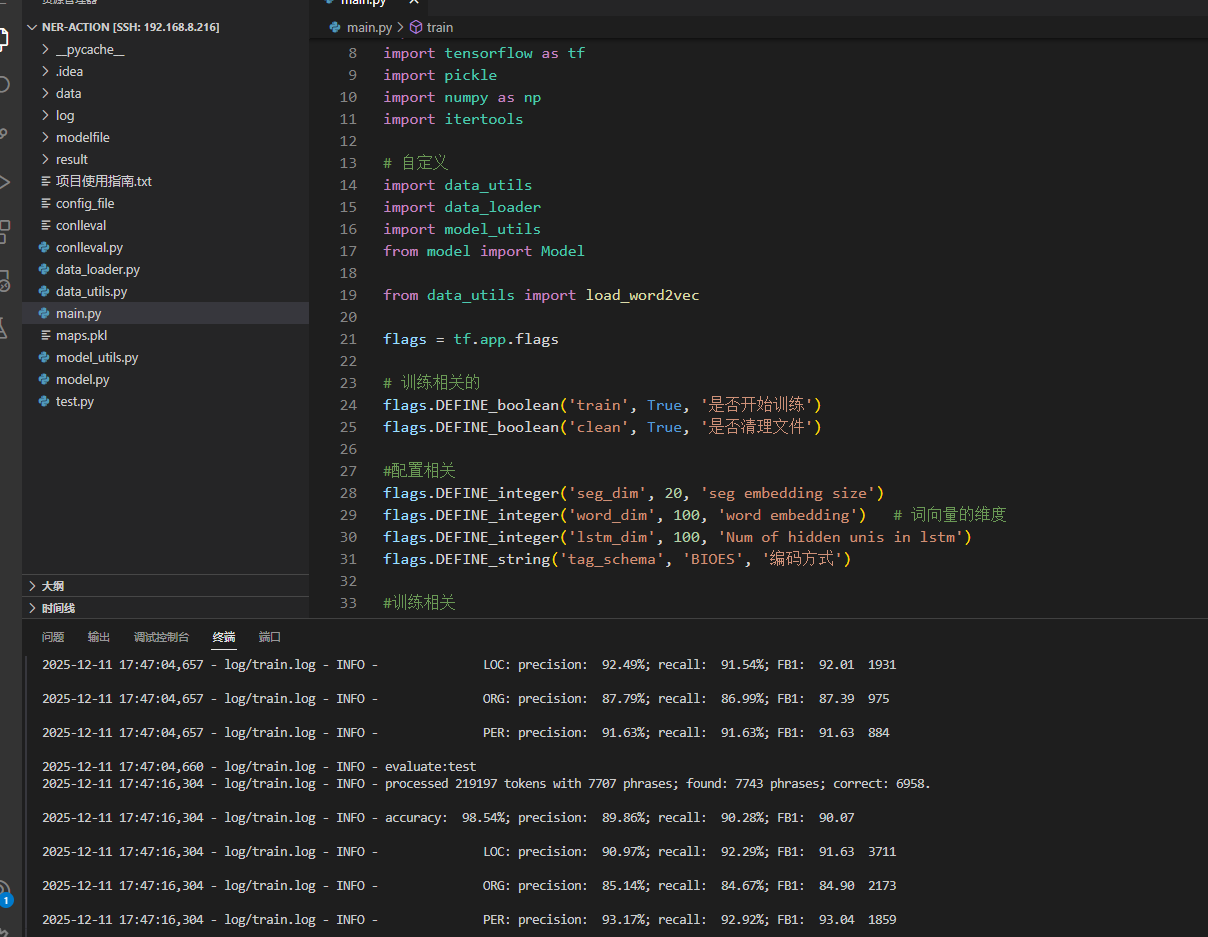Click the Python icon beside conlleval.py
This screenshot has height=937, width=1208.
click(x=44, y=247)
